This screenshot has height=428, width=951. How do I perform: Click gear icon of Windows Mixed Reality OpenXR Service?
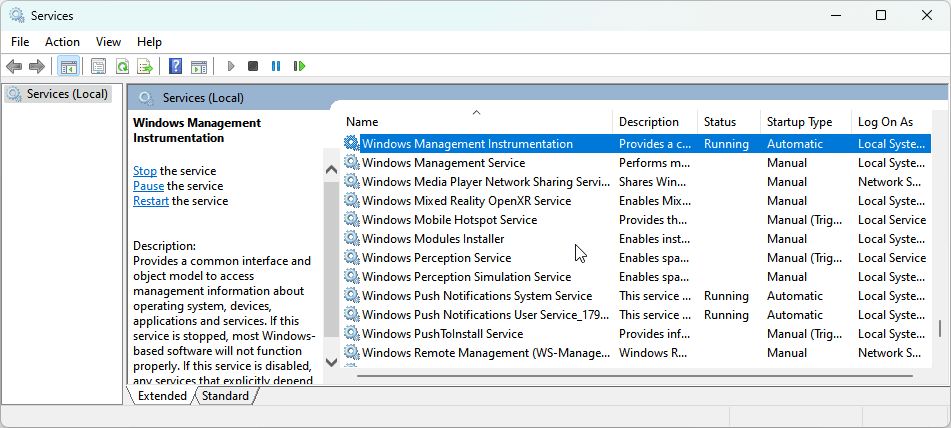coord(351,201)
